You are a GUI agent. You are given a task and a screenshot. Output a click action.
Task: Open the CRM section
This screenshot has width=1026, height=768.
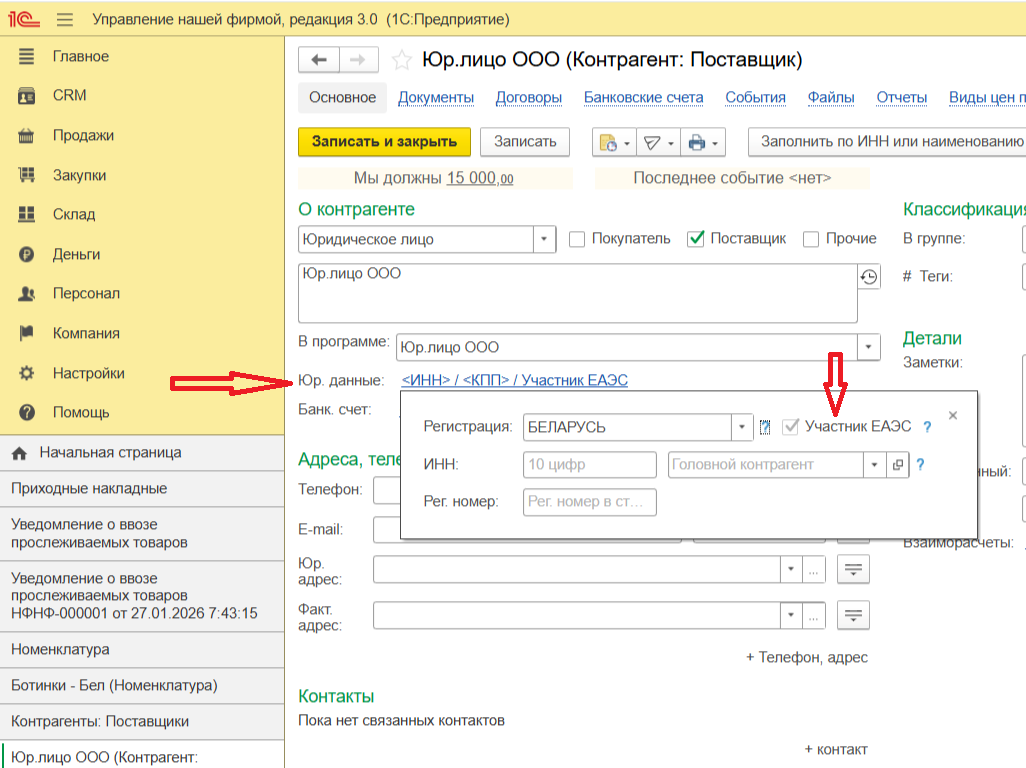click(x=69, y=96)
